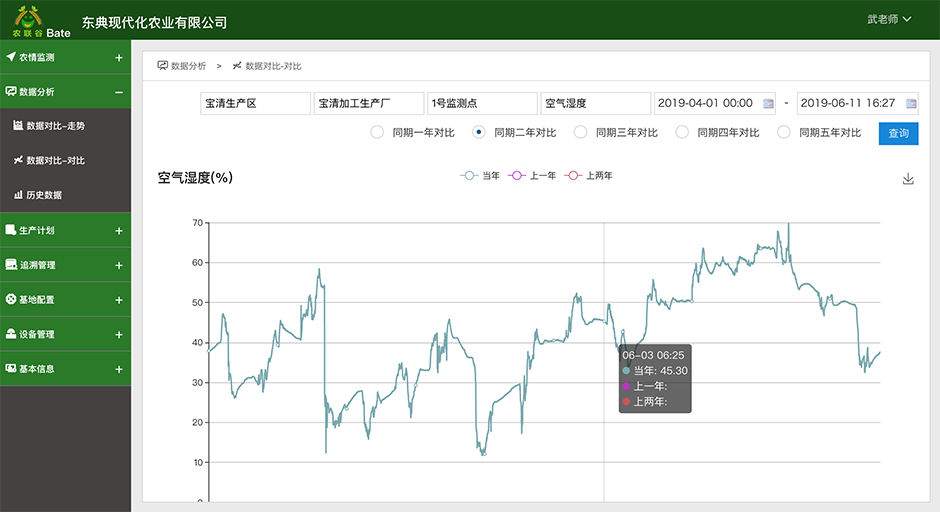Open the 数据对比-对比 sidebar item

55,160
